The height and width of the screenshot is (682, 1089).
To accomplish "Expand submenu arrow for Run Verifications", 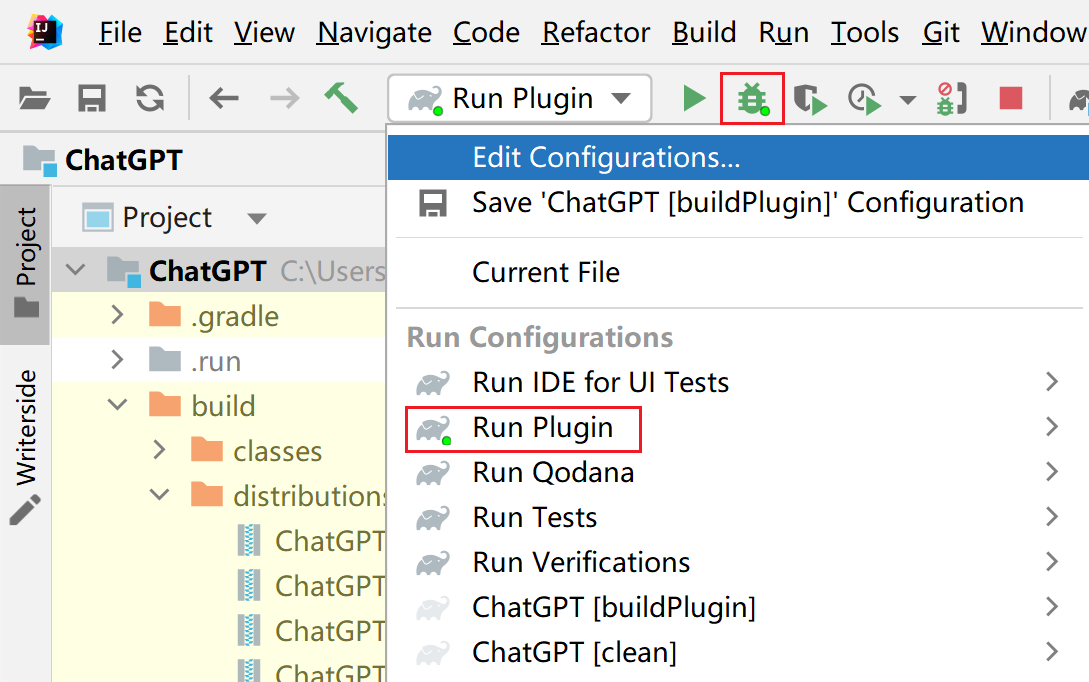I will tap(1052, 562).
